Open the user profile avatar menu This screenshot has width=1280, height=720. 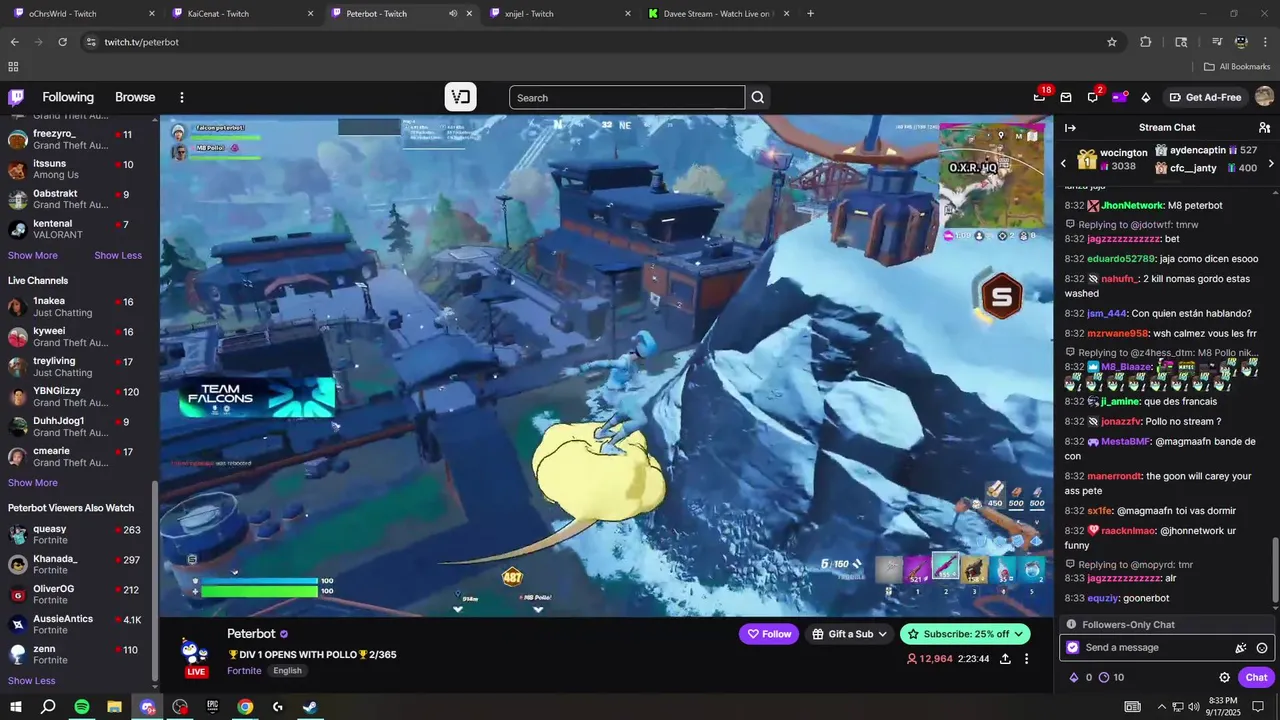[1264, 97]
